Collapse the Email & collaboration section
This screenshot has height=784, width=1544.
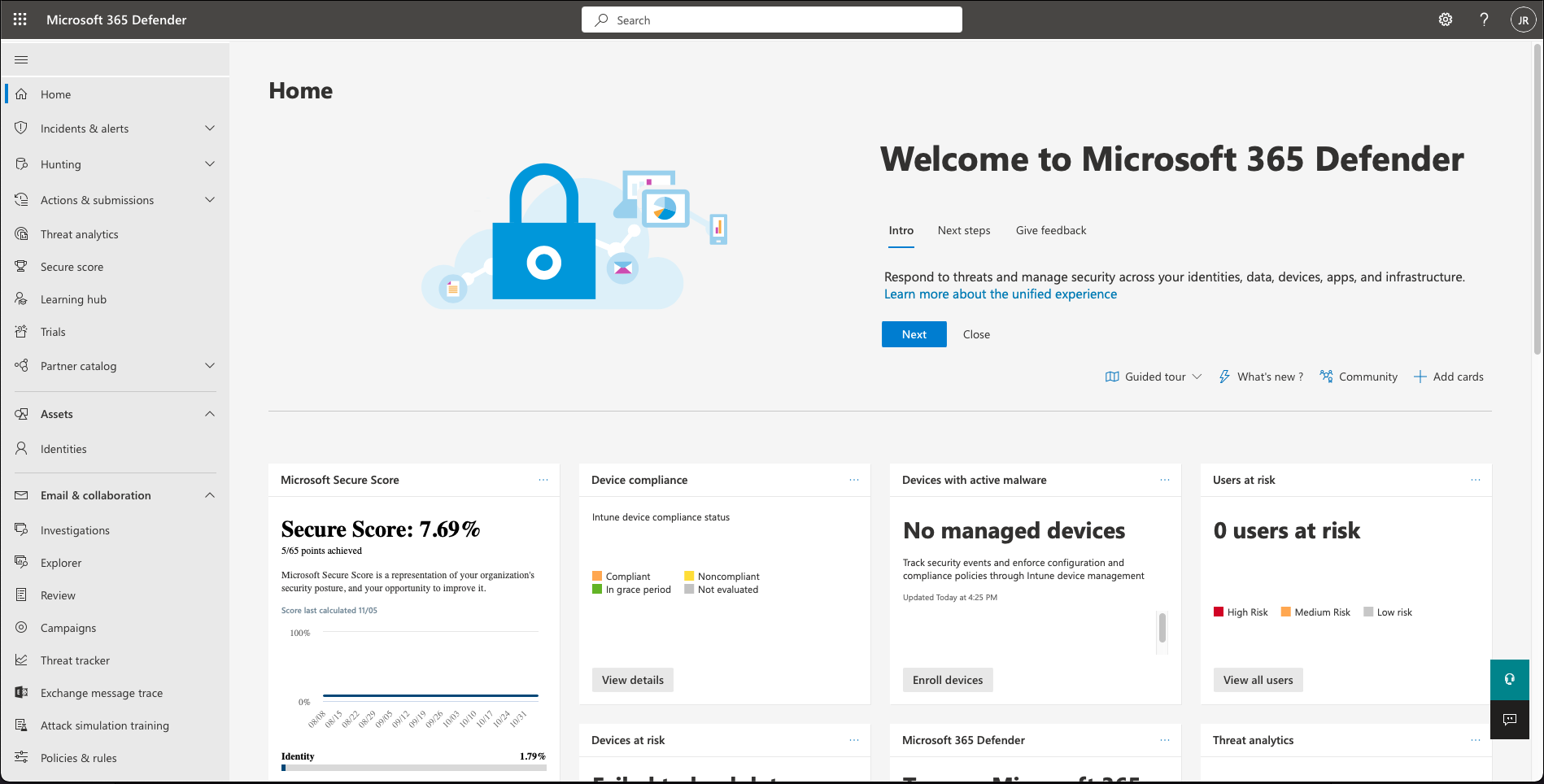coord(210,495)
